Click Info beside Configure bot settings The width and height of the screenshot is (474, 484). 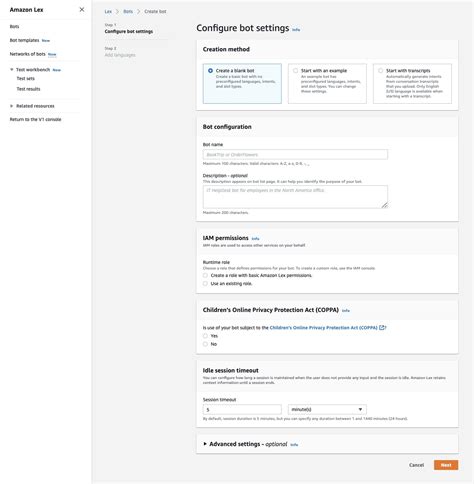coord(296,30)
